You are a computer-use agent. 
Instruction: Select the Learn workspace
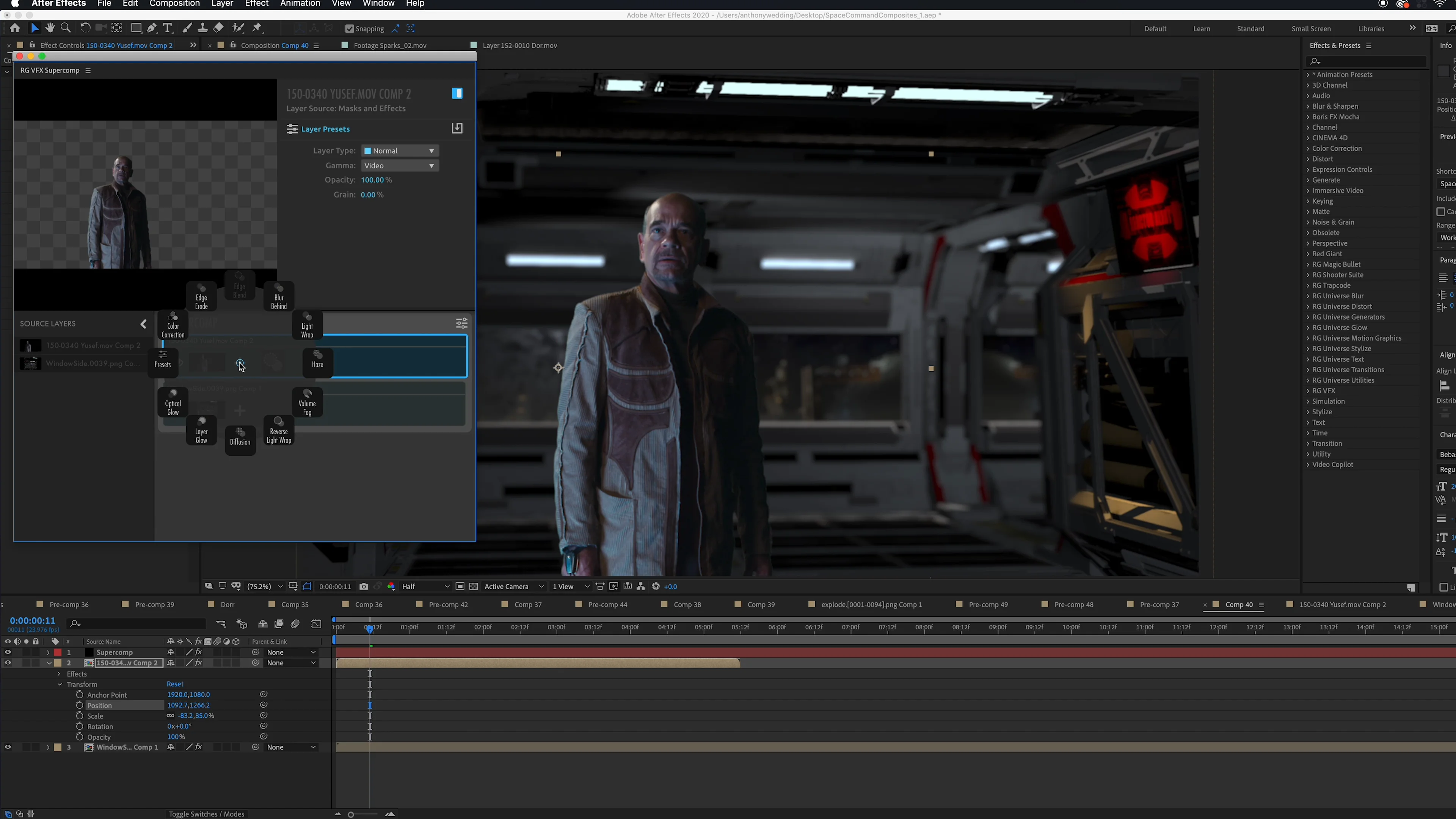(x=1202, y=29)
